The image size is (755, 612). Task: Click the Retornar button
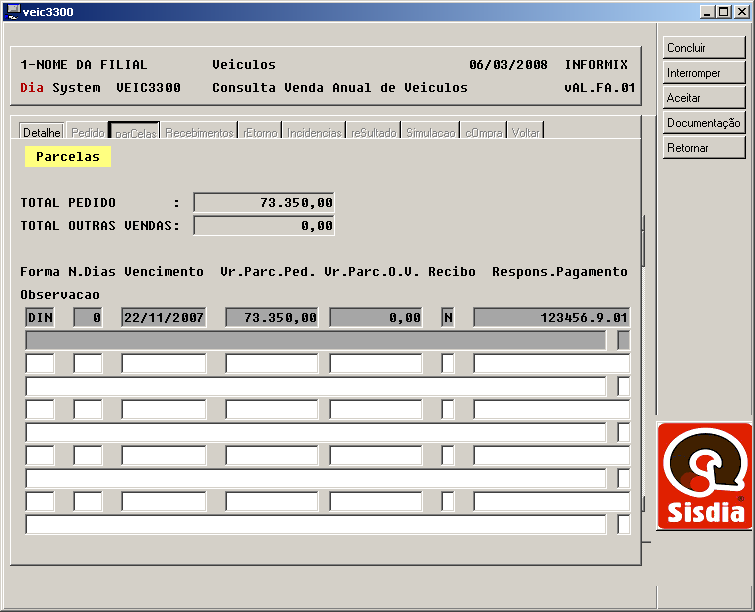pyautogui.click(x=704, y=148)
